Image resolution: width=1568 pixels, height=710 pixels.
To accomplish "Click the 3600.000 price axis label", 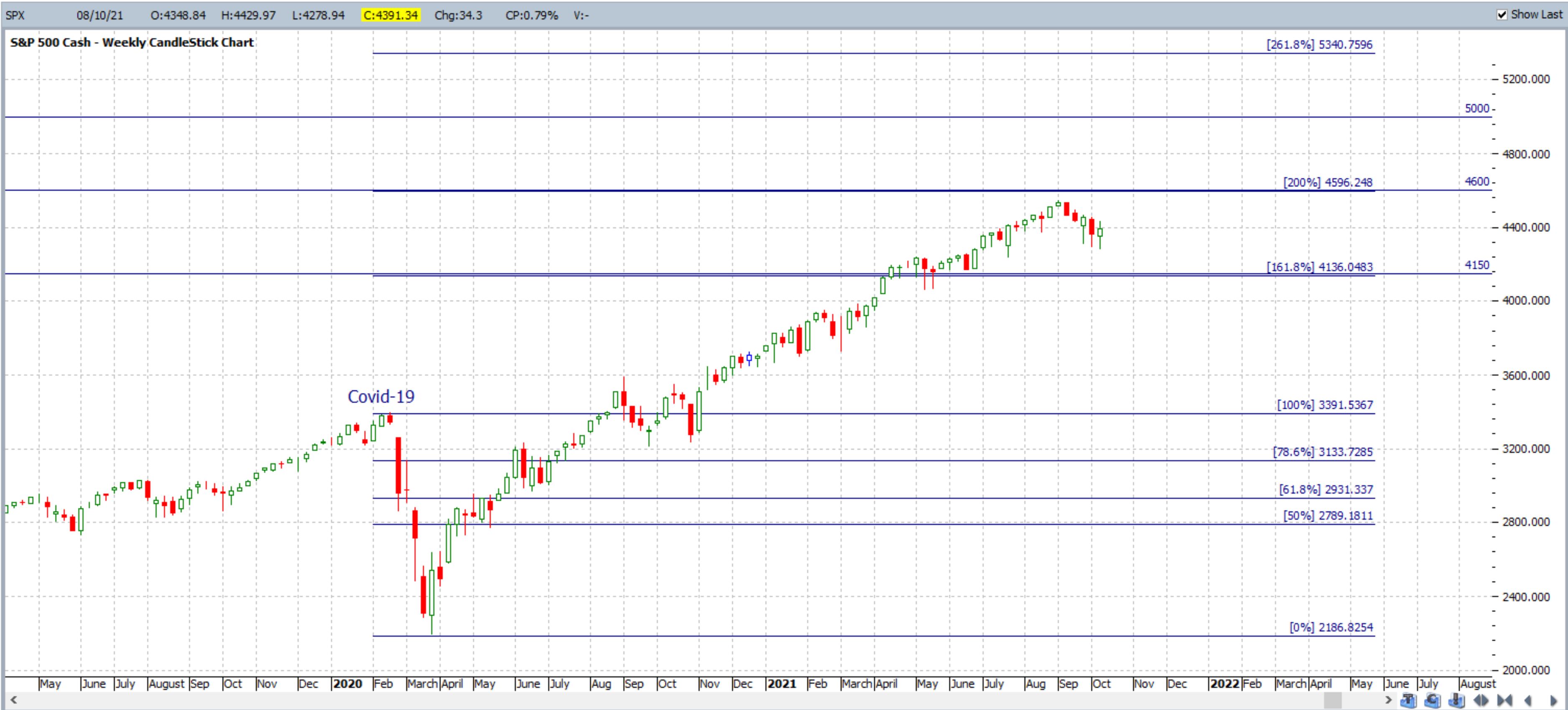I will click(1526, 375).
